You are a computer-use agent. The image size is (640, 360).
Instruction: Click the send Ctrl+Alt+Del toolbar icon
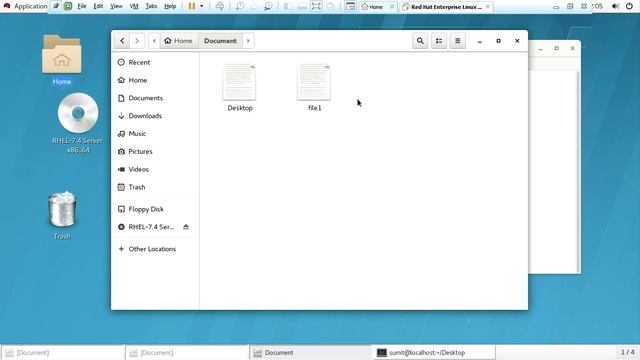pos(220,6)
